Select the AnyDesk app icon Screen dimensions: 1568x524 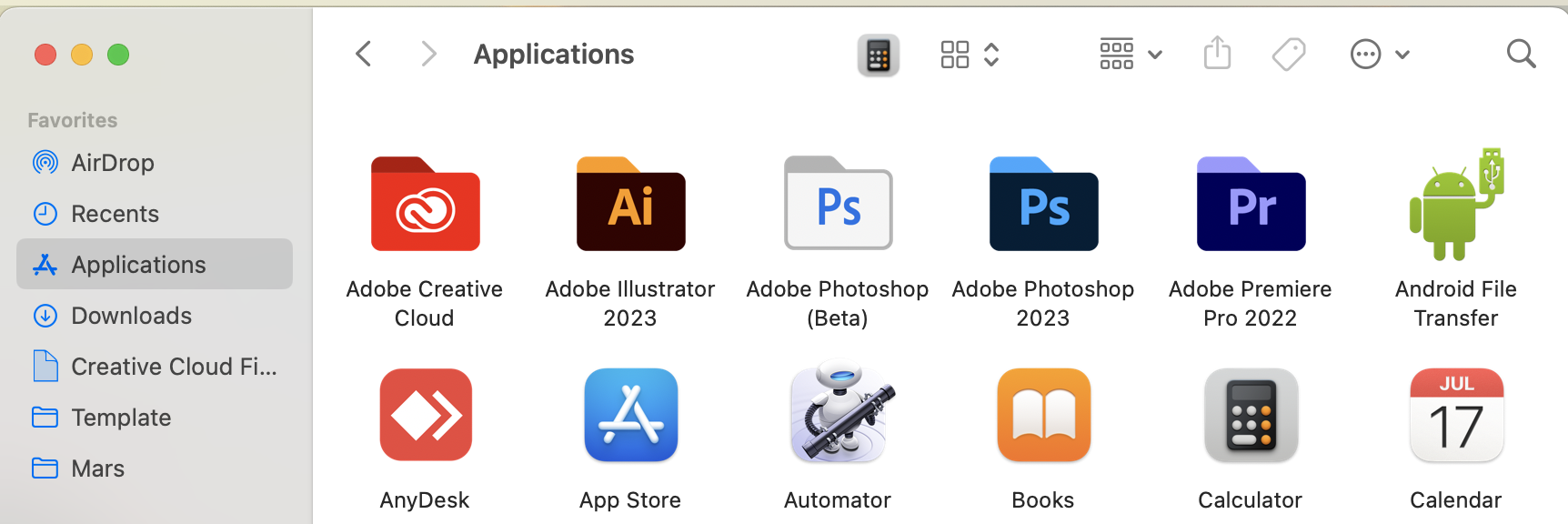point(426,414)
